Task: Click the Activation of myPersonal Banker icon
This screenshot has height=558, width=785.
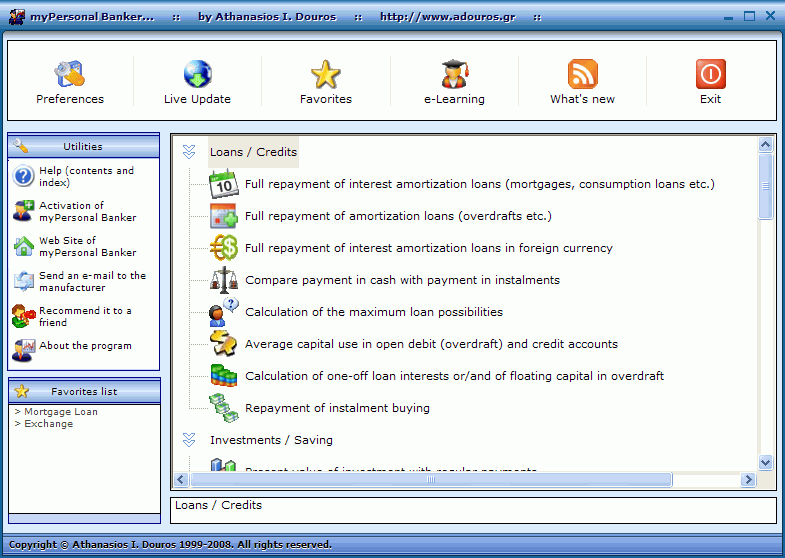Action: 23,211
